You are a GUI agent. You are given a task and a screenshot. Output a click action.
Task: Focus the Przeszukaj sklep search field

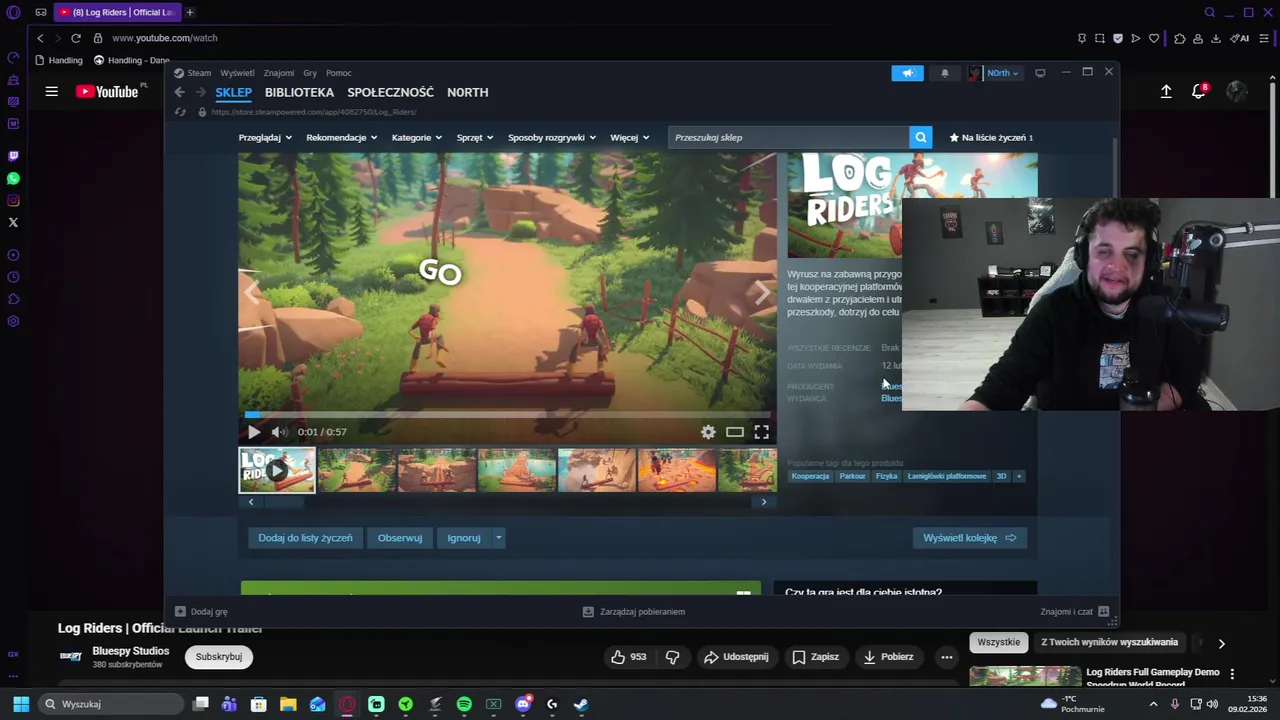click(x=789, y=138)
